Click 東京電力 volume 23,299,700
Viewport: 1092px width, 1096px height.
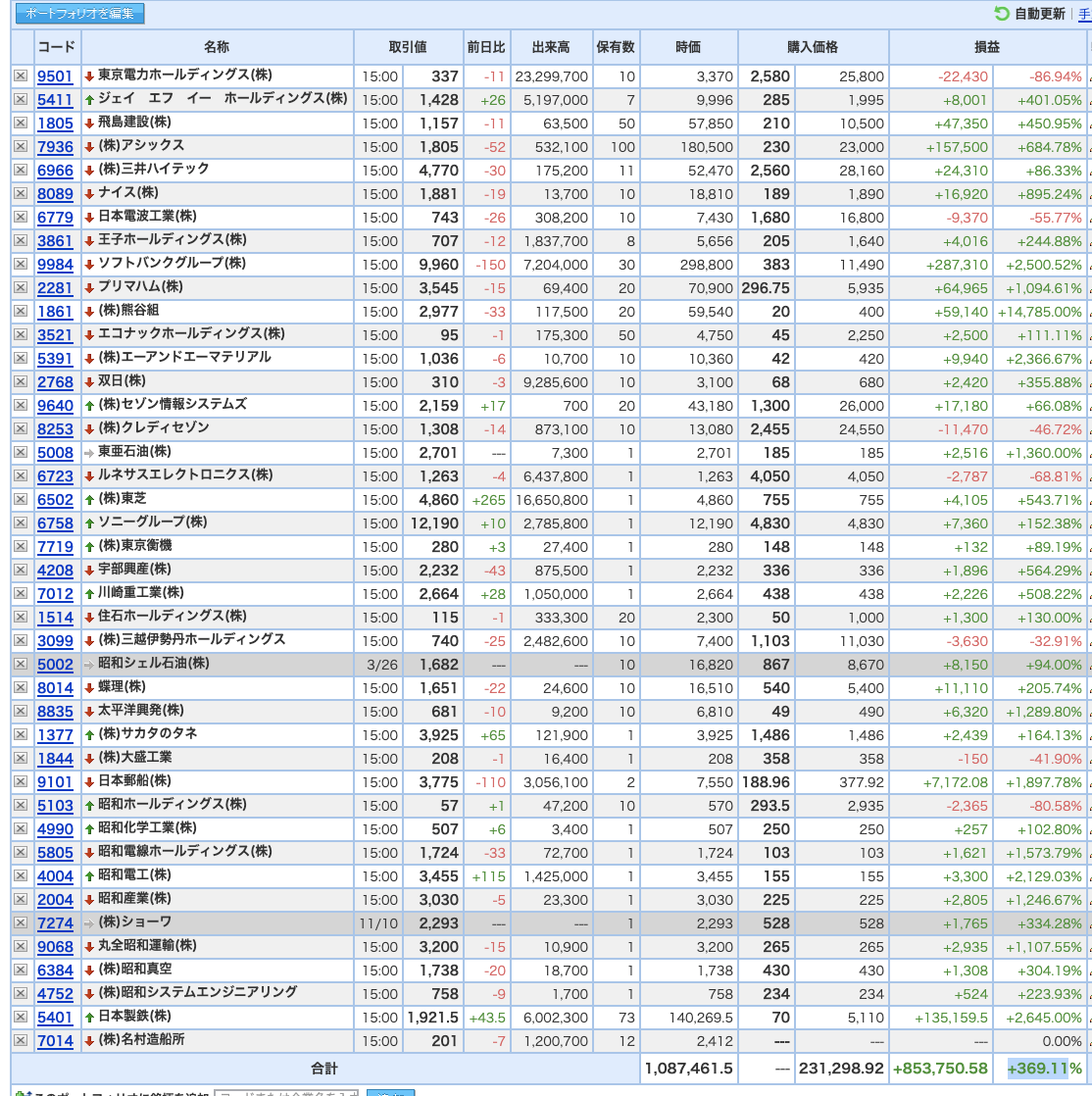[x=552, y=76]
